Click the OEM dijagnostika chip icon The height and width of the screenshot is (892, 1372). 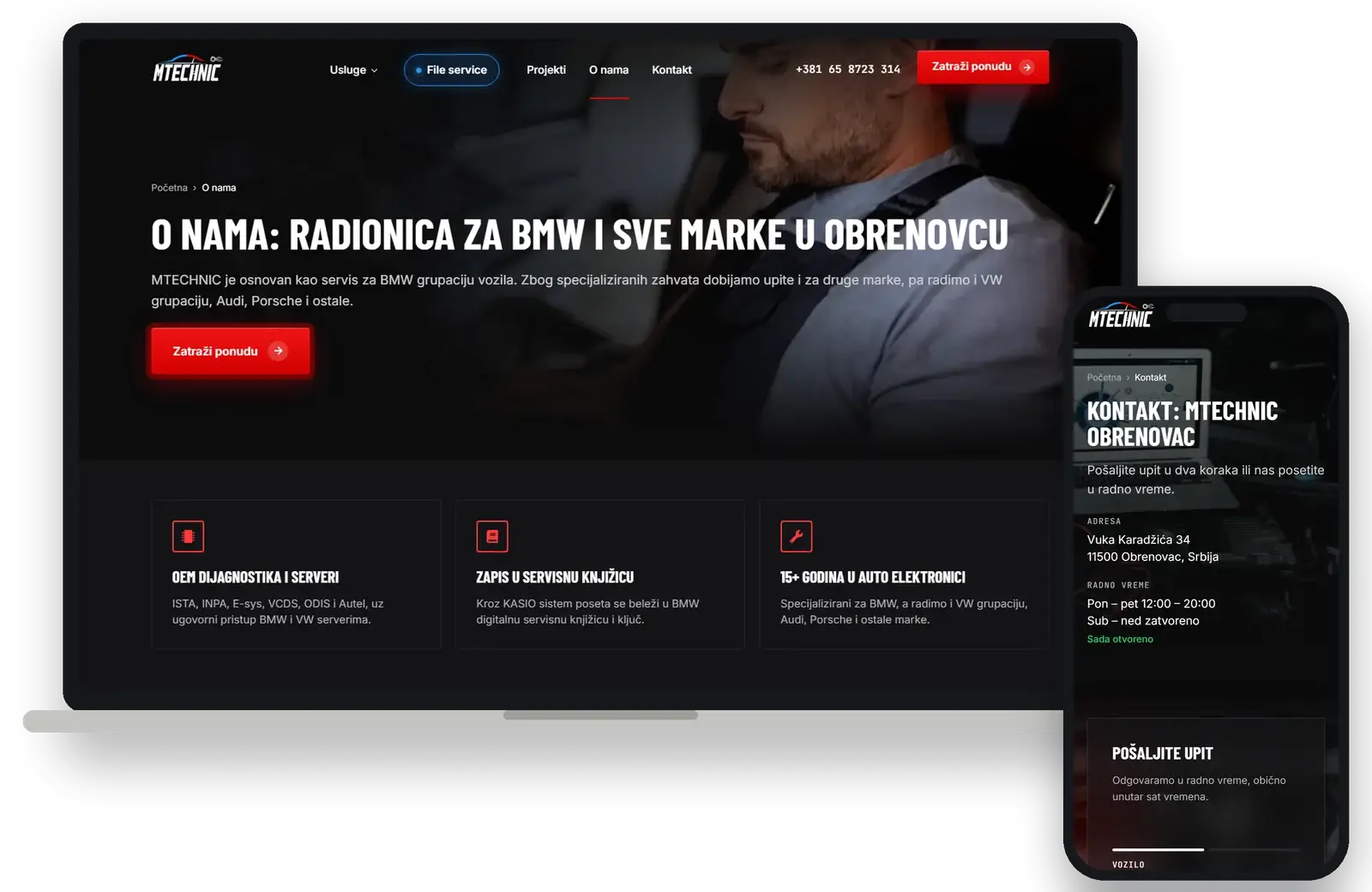188,536
